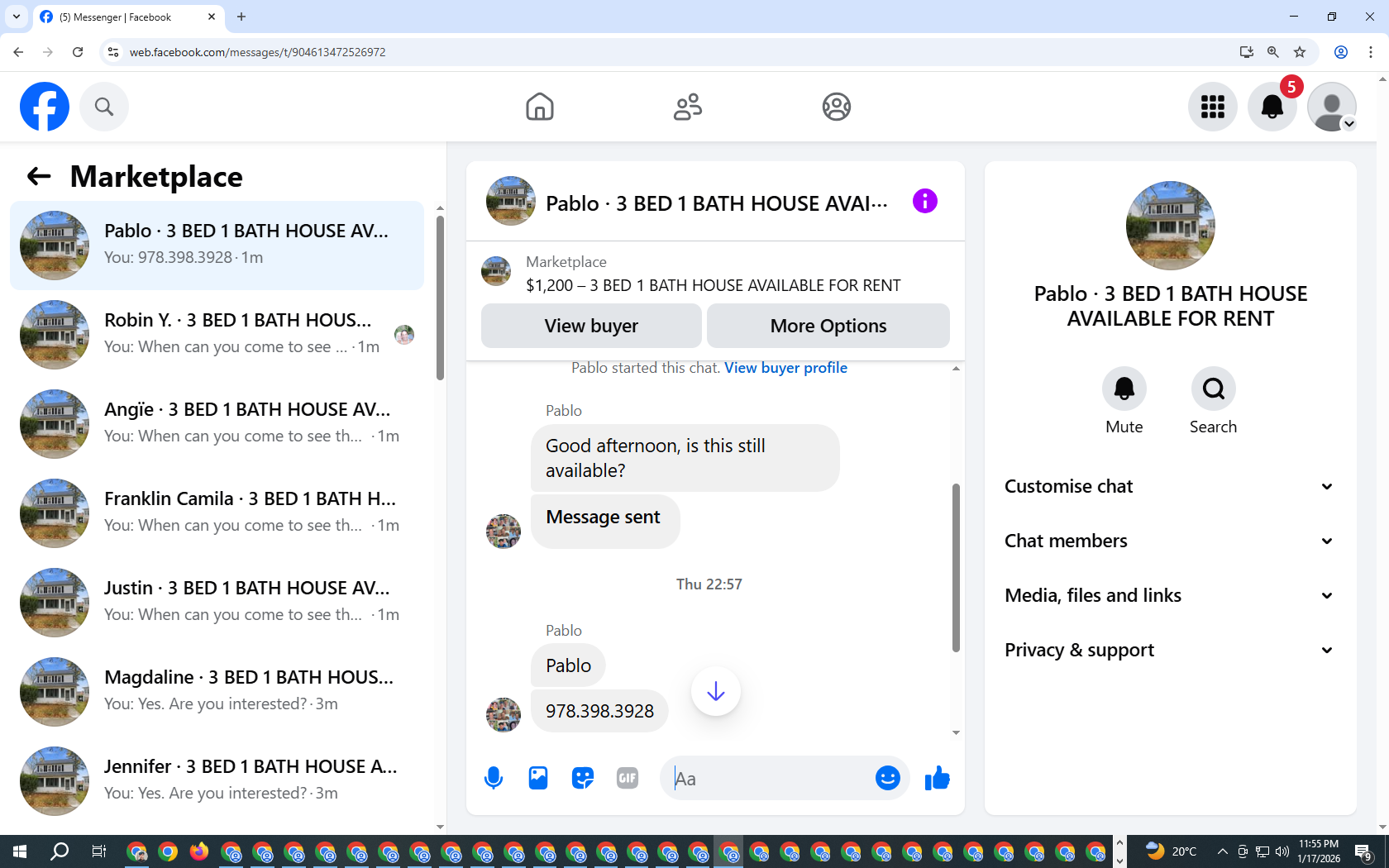Click the chat messages scrollbar

pos(956,568)
